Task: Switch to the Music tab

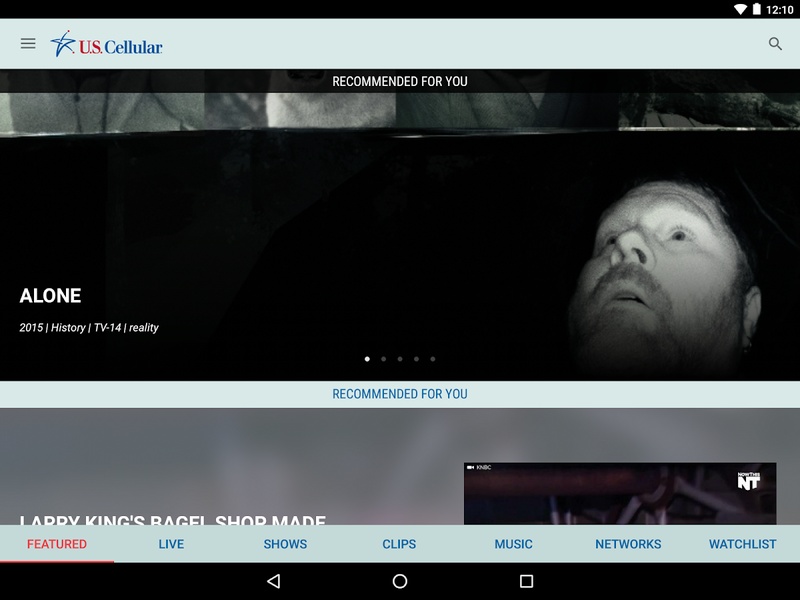Action: [x=514, y=544]
